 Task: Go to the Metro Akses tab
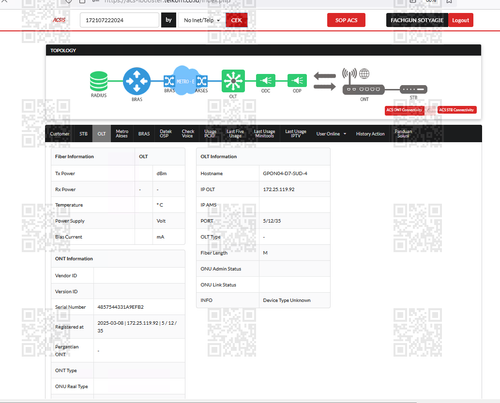[122, 134]
